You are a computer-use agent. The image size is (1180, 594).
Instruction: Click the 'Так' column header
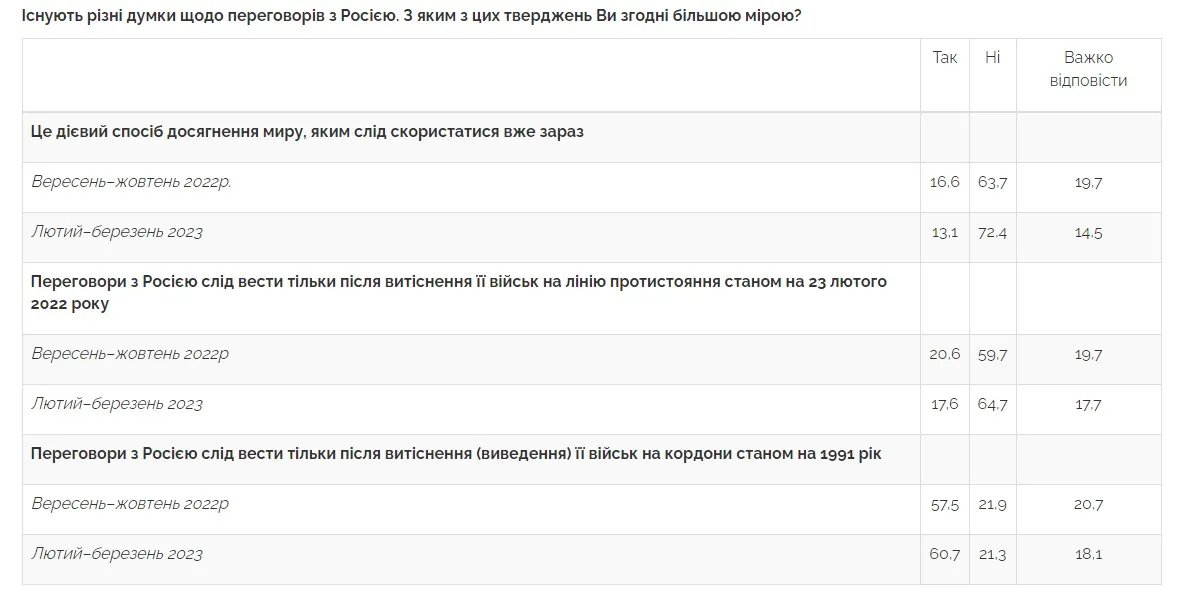(944, 58)
